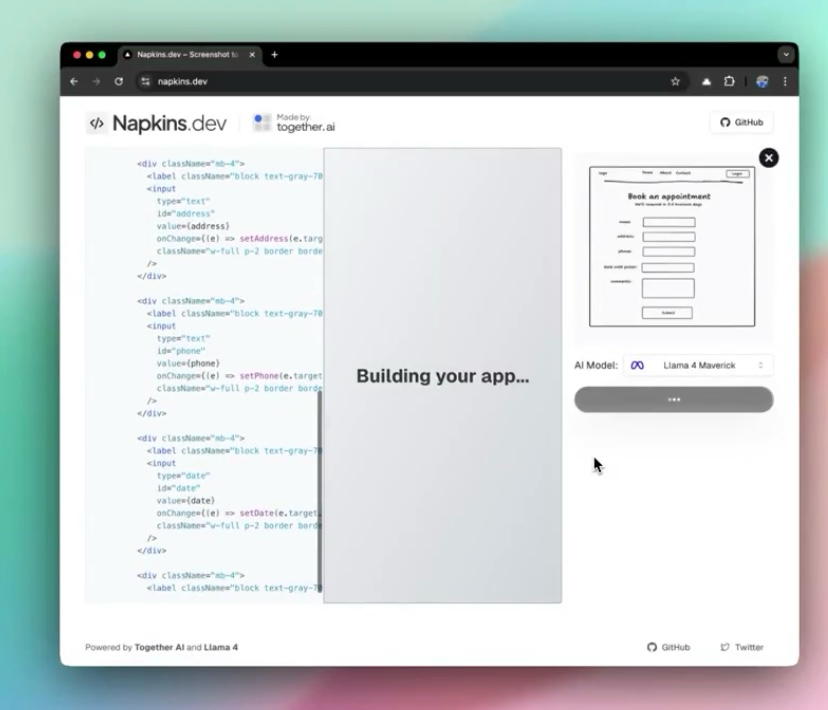Image resolution: width=828 pixels, height=710 pixels.
Task: Open the browser extensions puzzle icon
Action: [729, 81]
